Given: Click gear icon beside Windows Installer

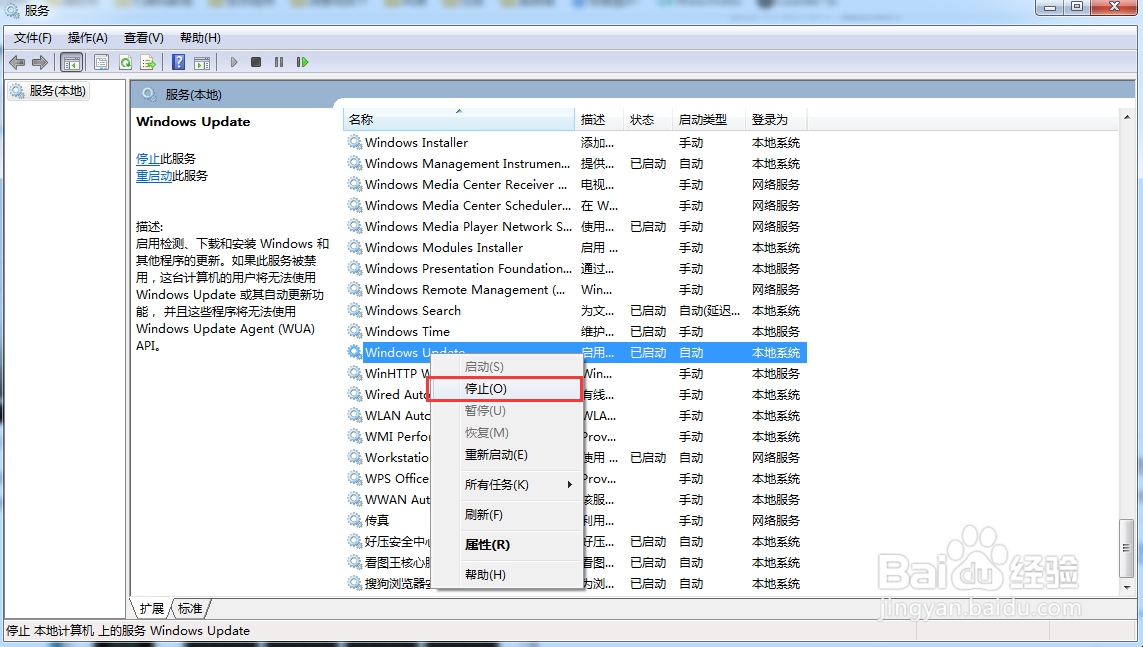Looking at the screenshot, I should click(x=355, y=142).
